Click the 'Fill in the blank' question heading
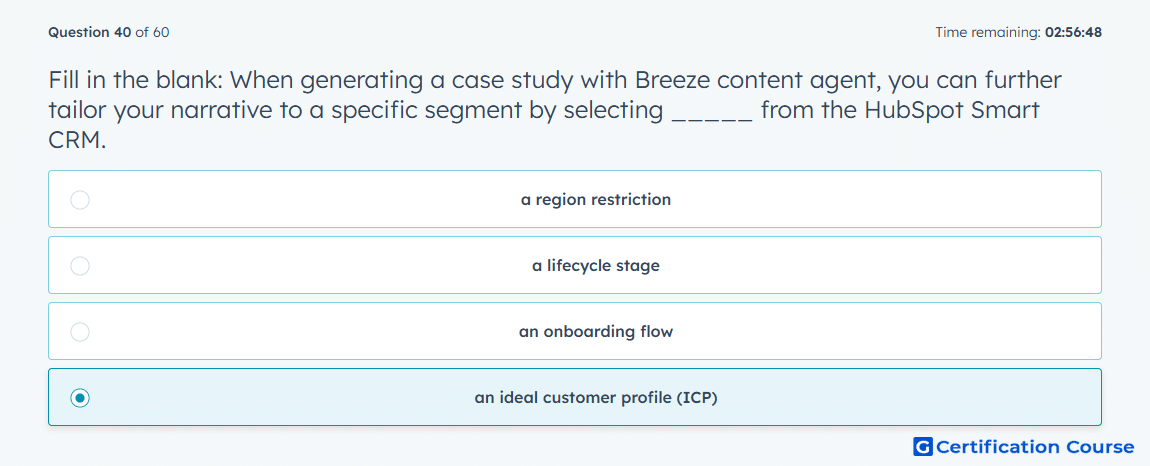Image resolution: width=1150 pixels, height=466 pixels. tap(136, 80)
